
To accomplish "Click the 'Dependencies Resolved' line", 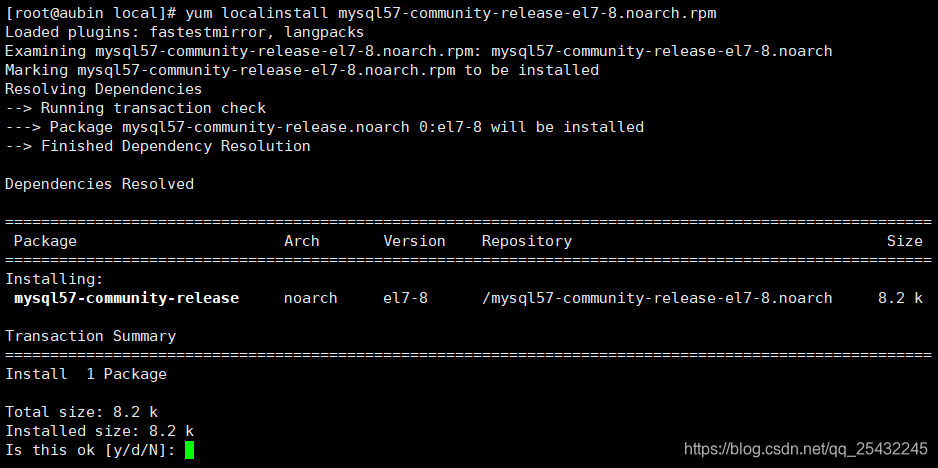I will [99, 184].
